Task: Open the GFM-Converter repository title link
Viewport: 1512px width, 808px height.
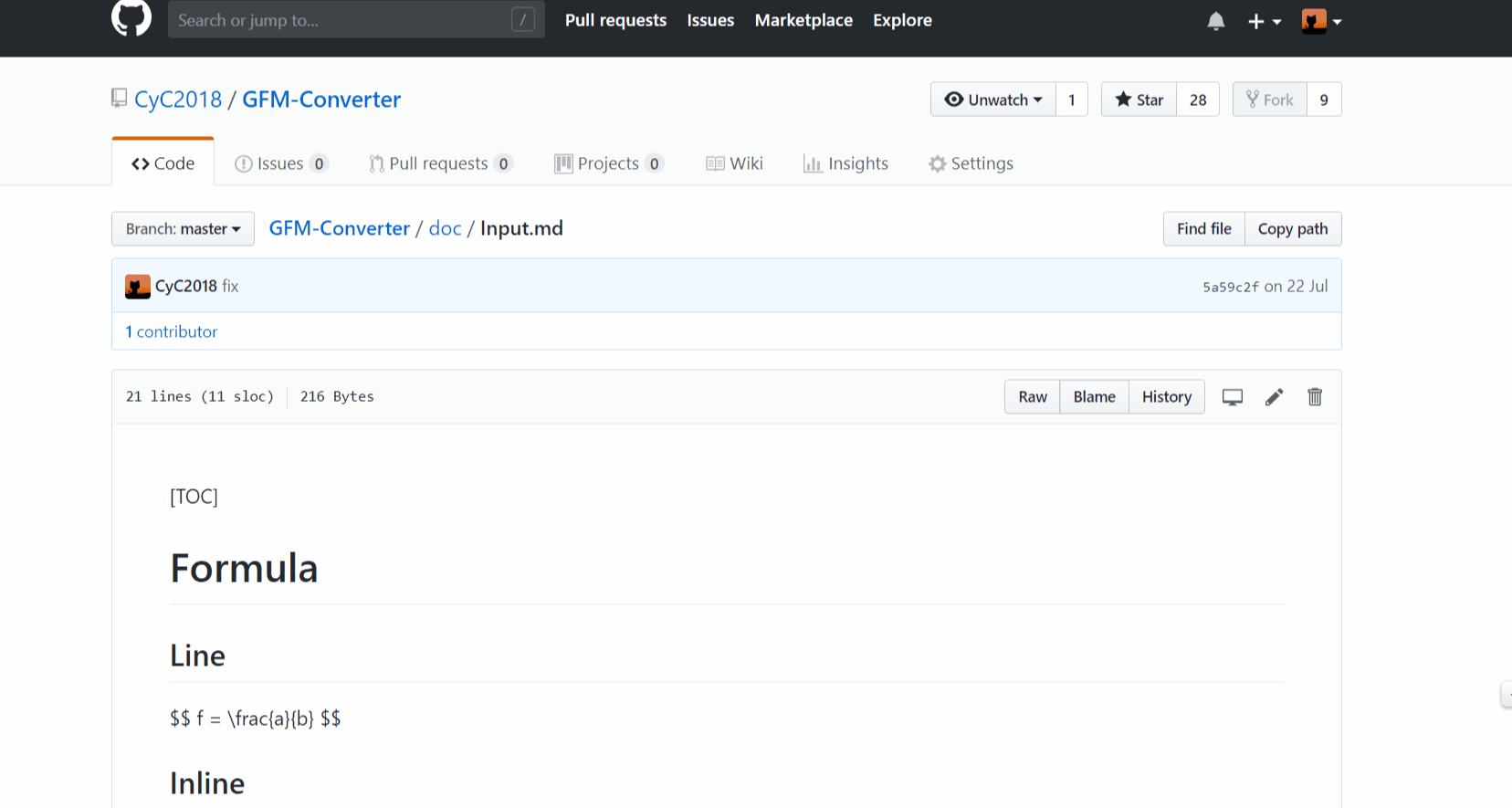Action: coord(321,100)
